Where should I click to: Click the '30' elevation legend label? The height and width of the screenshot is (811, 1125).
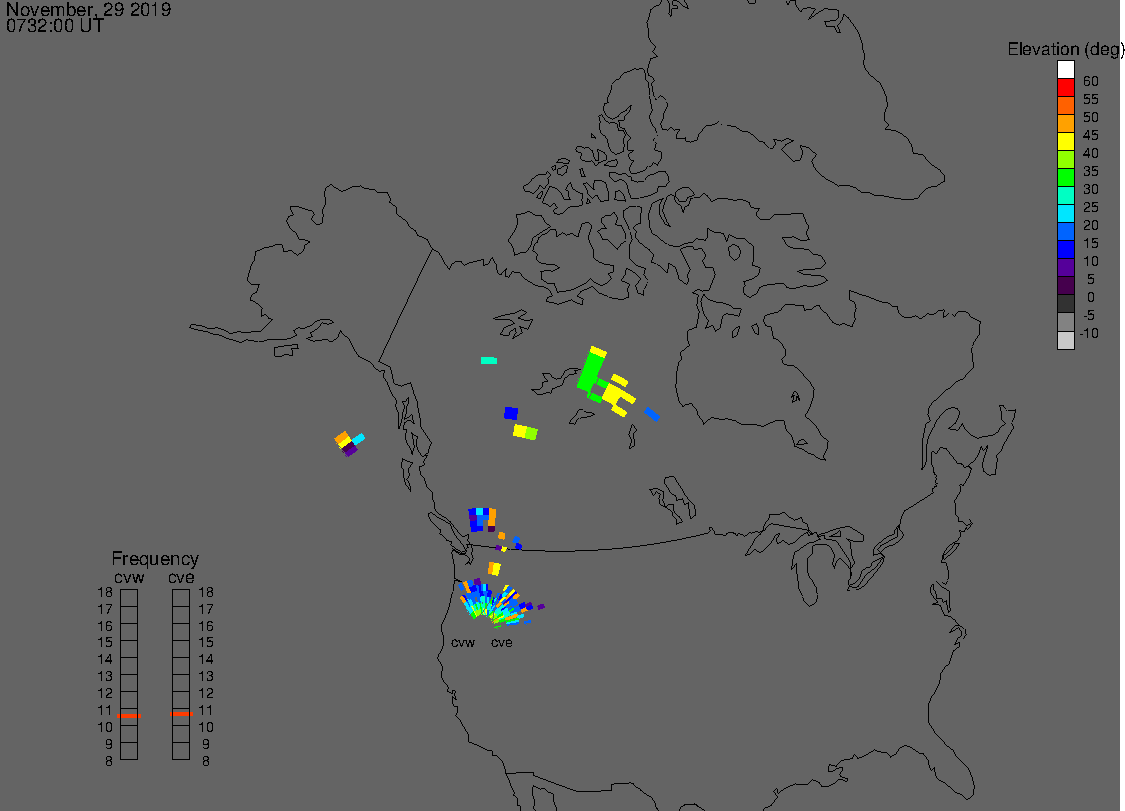tap(1091, 189)
